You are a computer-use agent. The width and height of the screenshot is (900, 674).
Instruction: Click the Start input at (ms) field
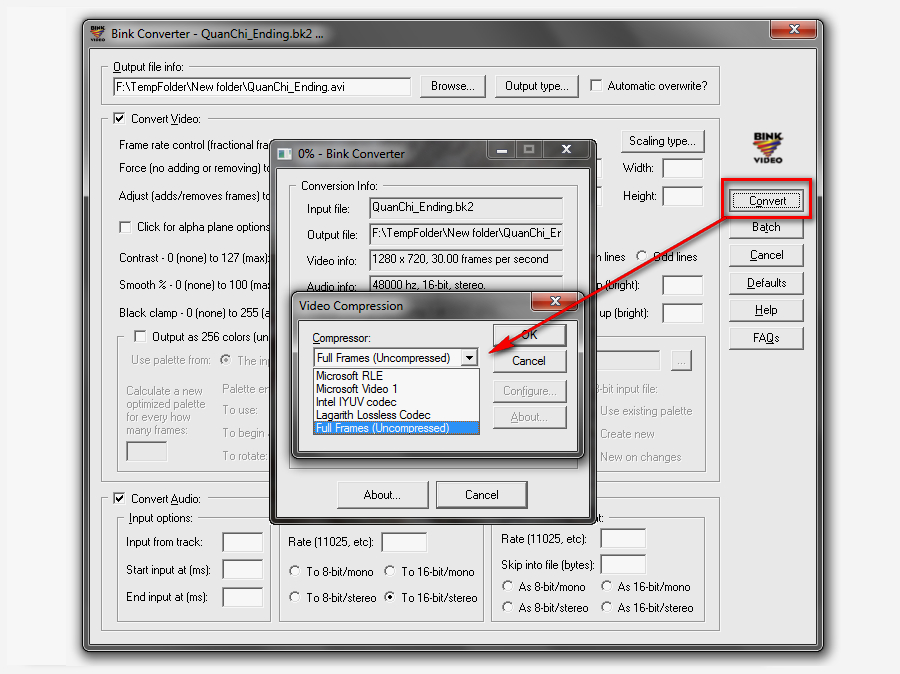coord(243,570)
